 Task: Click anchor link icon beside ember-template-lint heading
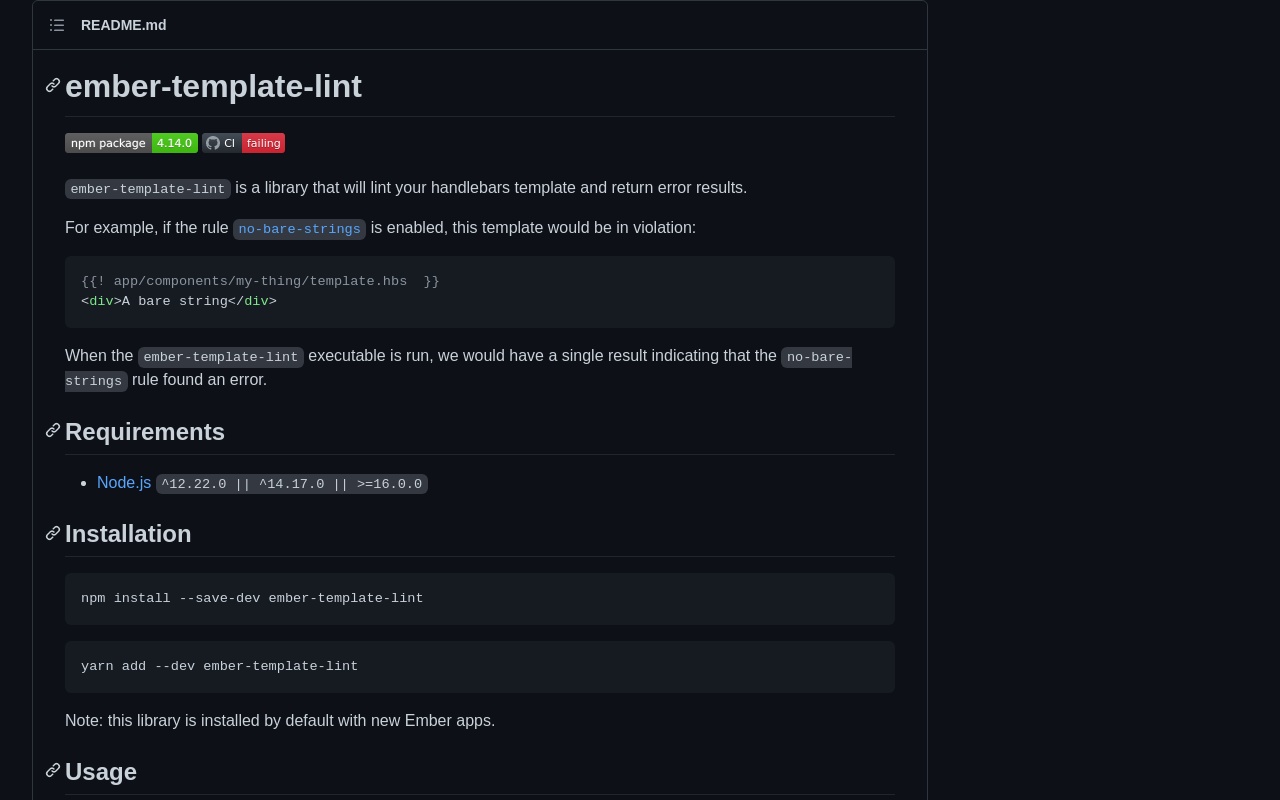tap(53, 86)
